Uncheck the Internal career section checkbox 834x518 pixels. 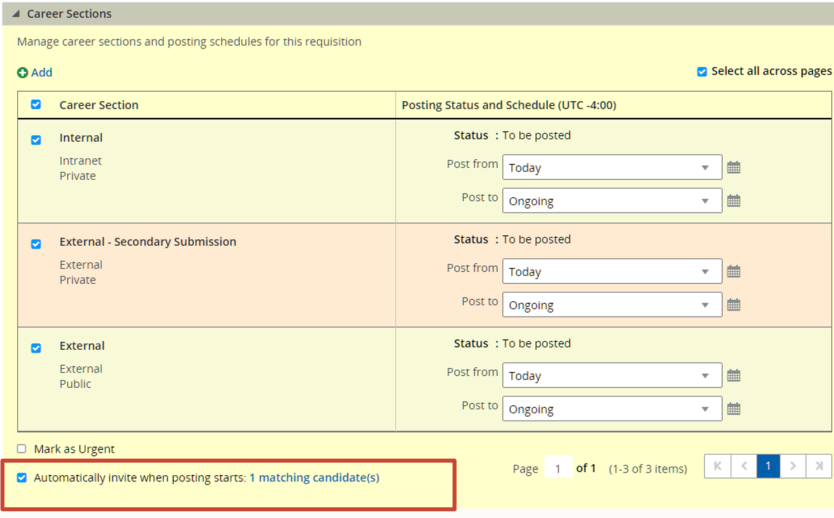coord(36,140)
